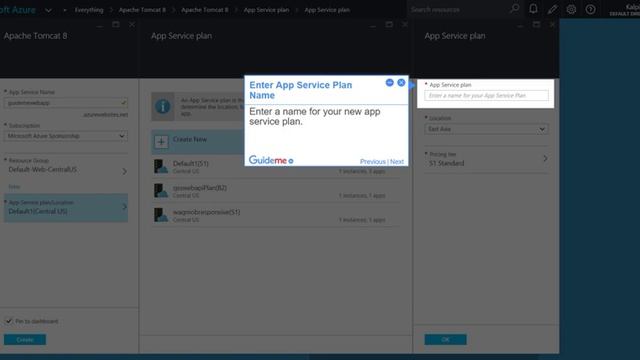Screen dimensions: 640x360
Task: Go to first Apache Tomcat 8 breadcrumb
Action: tap(142, 10)
